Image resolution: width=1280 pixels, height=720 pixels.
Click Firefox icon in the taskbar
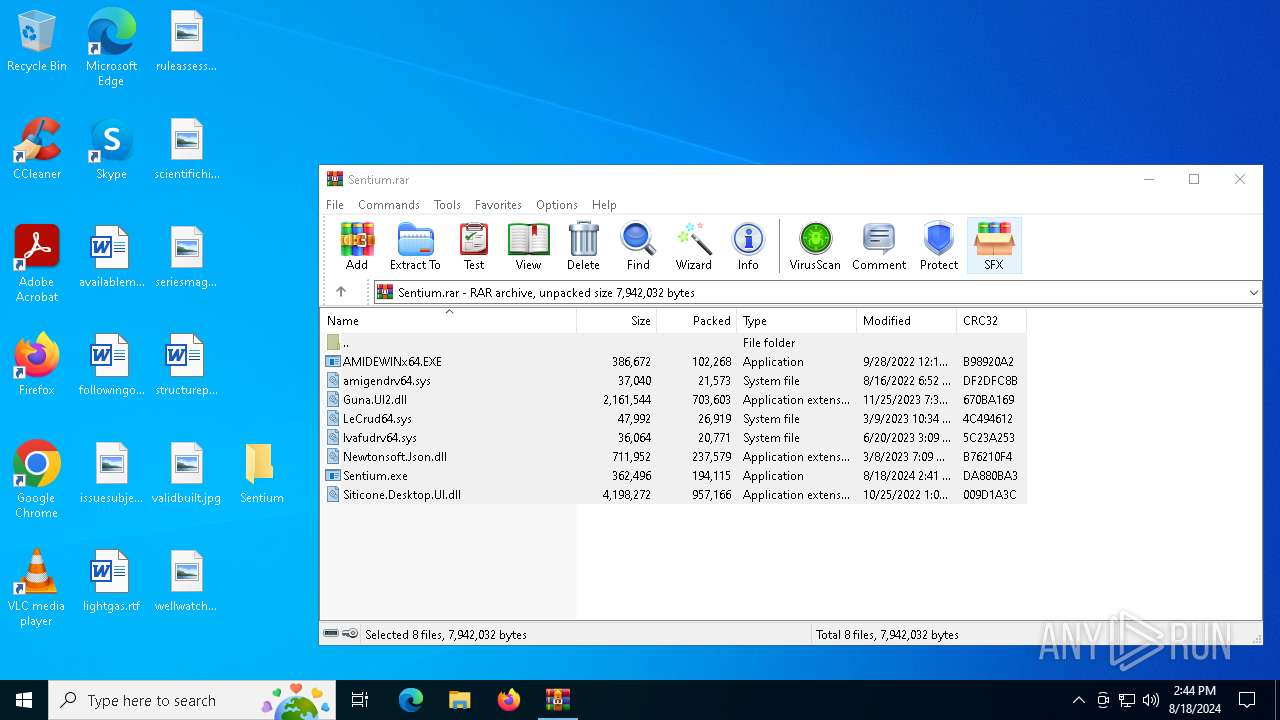tap(508, 700)
